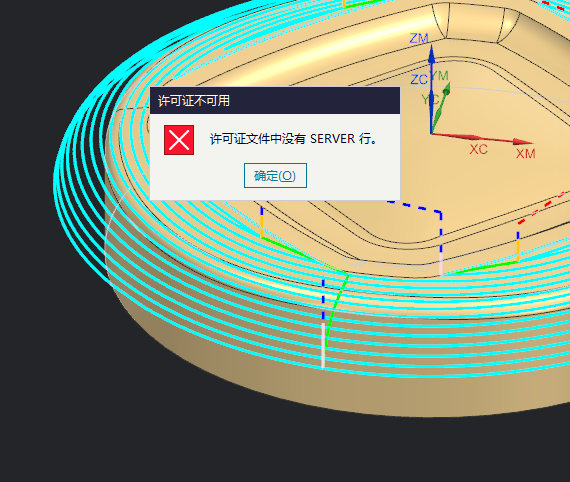Select the ZM axis label
570x482 pixels.
pos(419,38)
